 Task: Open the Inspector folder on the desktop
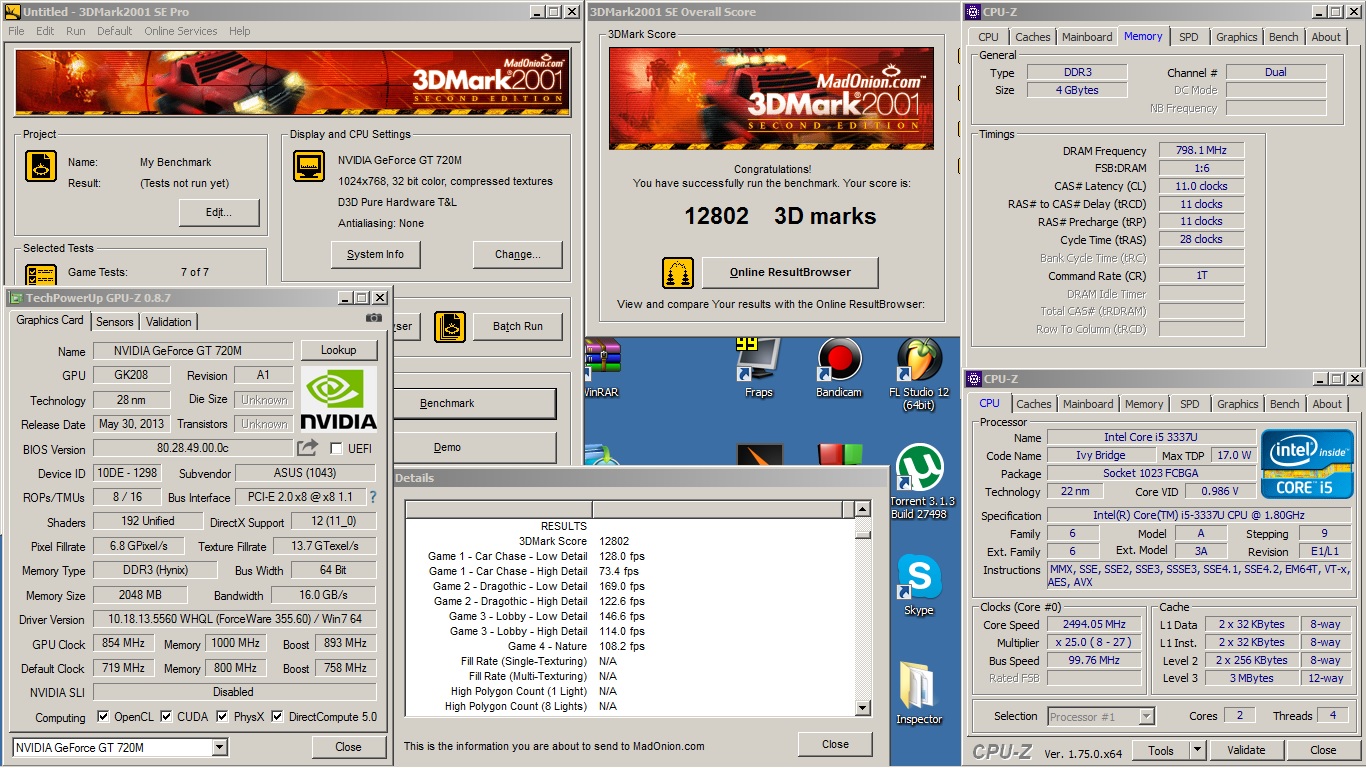point(919,692)
